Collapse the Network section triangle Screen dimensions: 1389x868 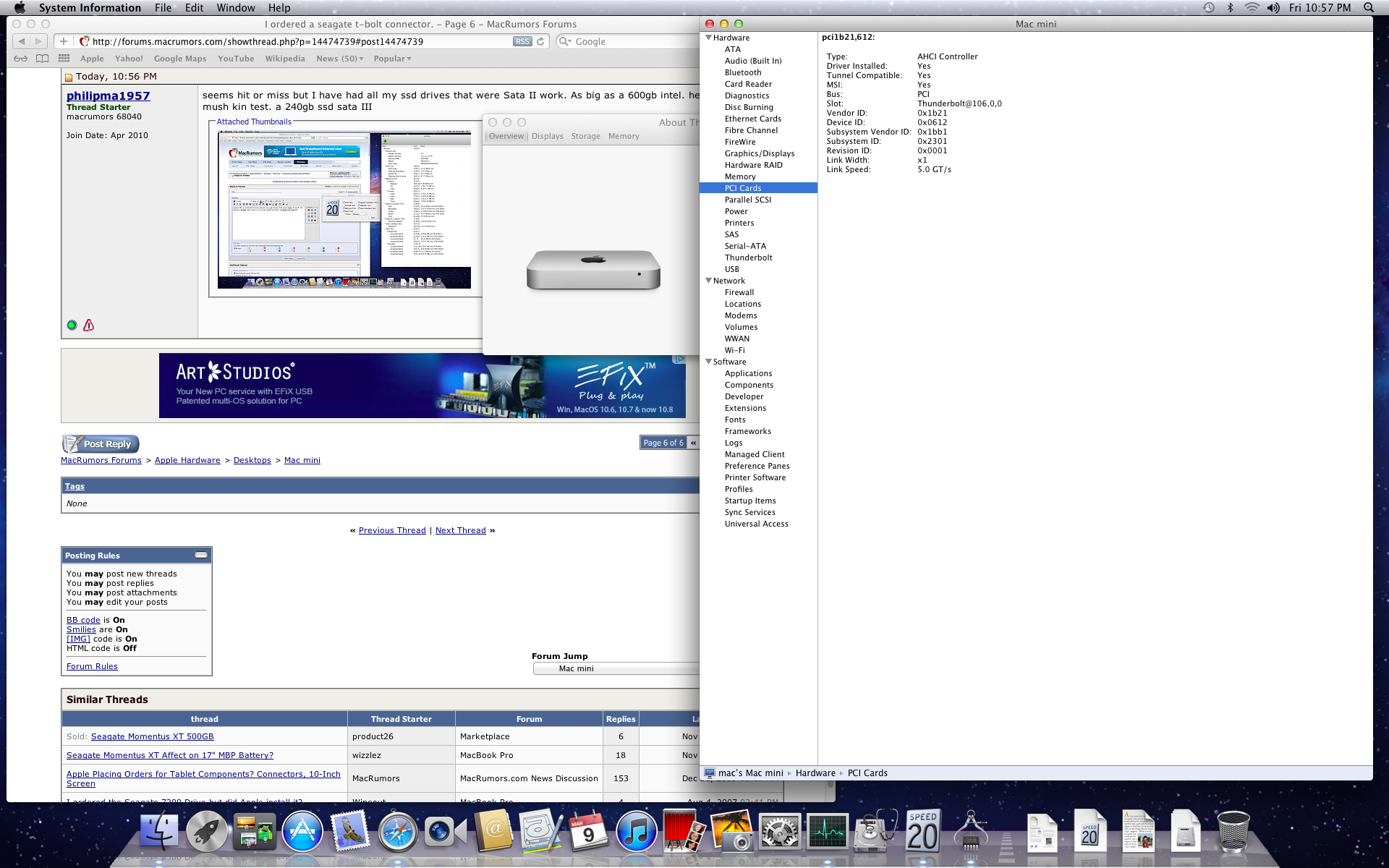pos(709,281)
